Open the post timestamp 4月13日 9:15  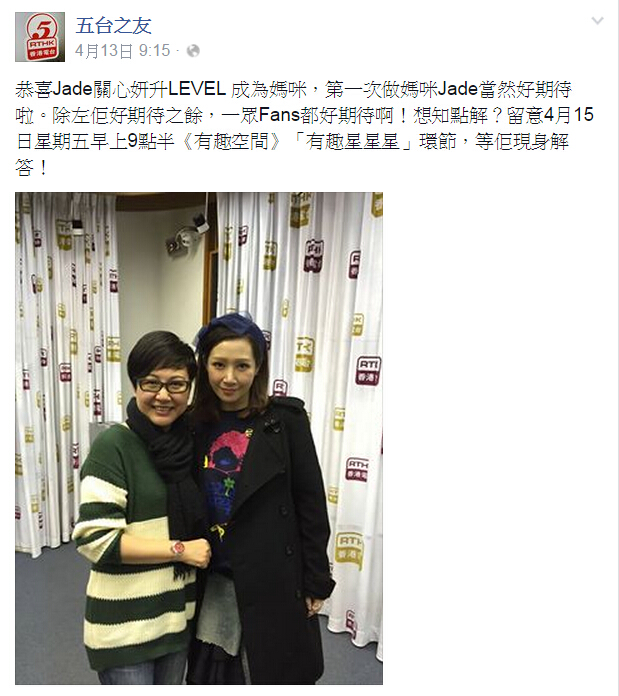tap(122, 51)
